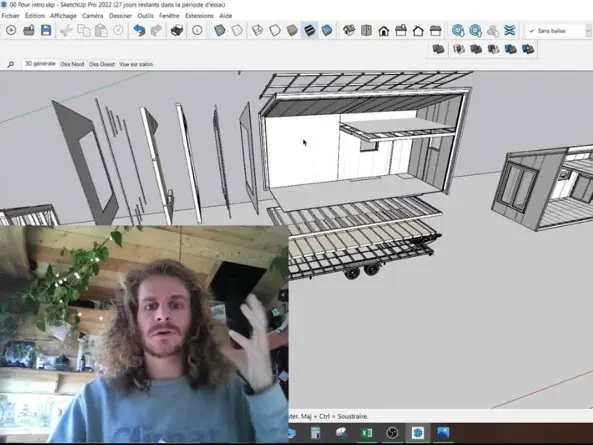This screenshot has height=445, width=593.
Task: Open the Fichier menu
Action: click(11, 16)
